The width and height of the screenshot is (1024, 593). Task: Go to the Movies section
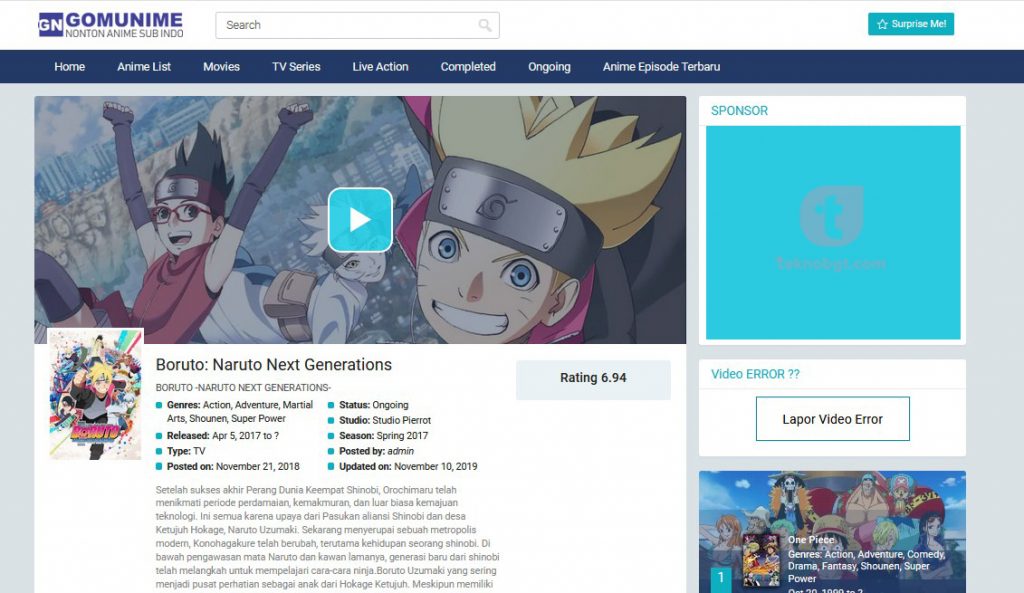coord(221,67)
